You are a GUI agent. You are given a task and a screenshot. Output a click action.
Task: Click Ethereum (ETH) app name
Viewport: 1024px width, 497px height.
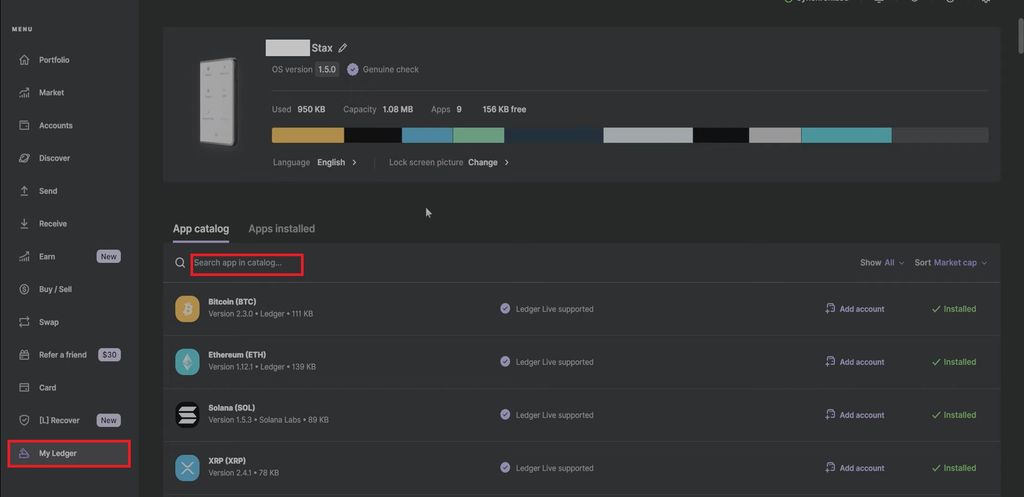[237, 355]
